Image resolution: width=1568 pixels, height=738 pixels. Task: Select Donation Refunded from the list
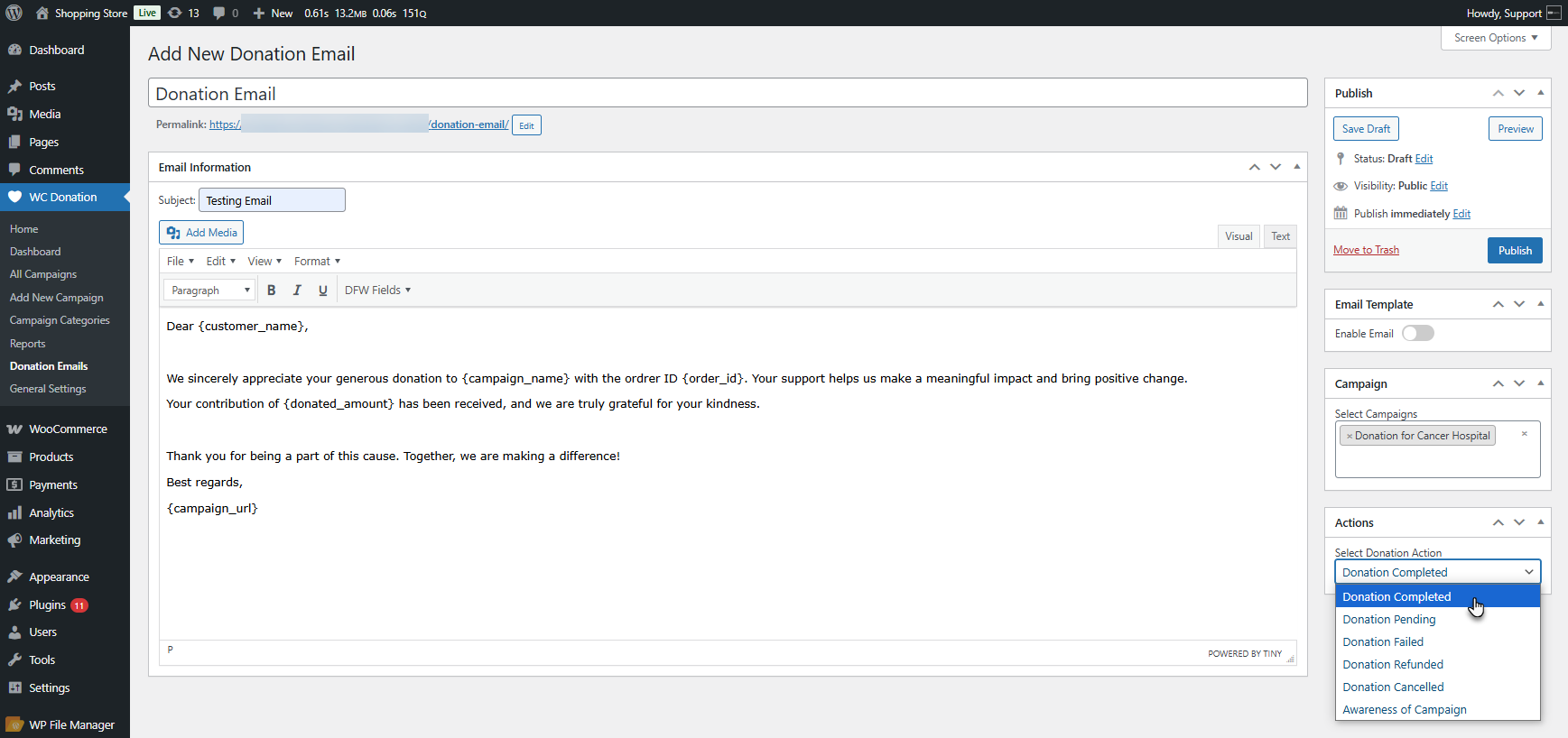[1392, 665]
